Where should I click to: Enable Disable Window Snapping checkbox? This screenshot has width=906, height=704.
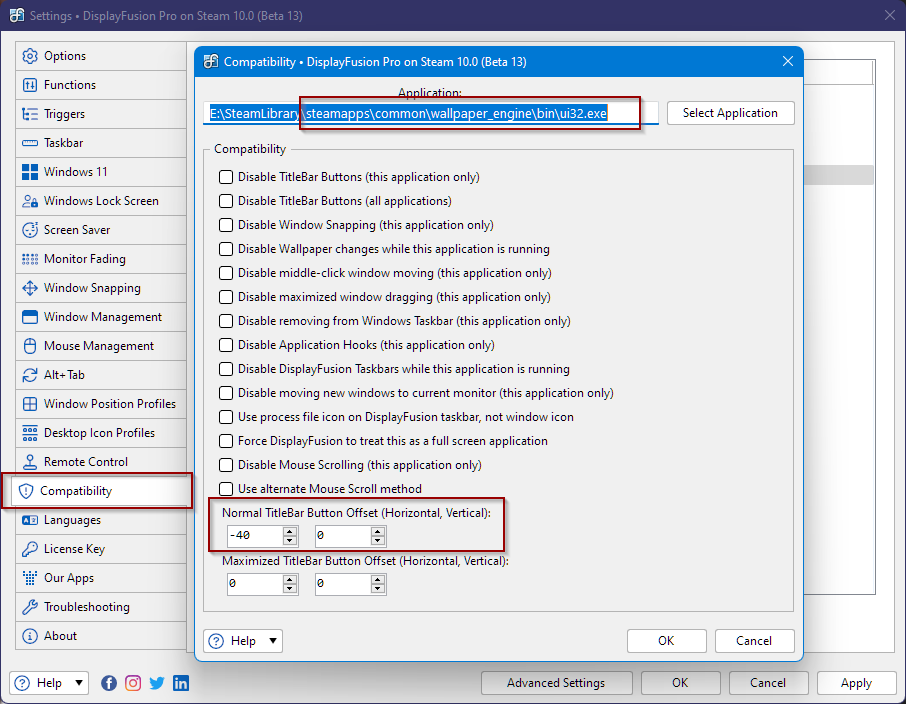tap(226, 225)
